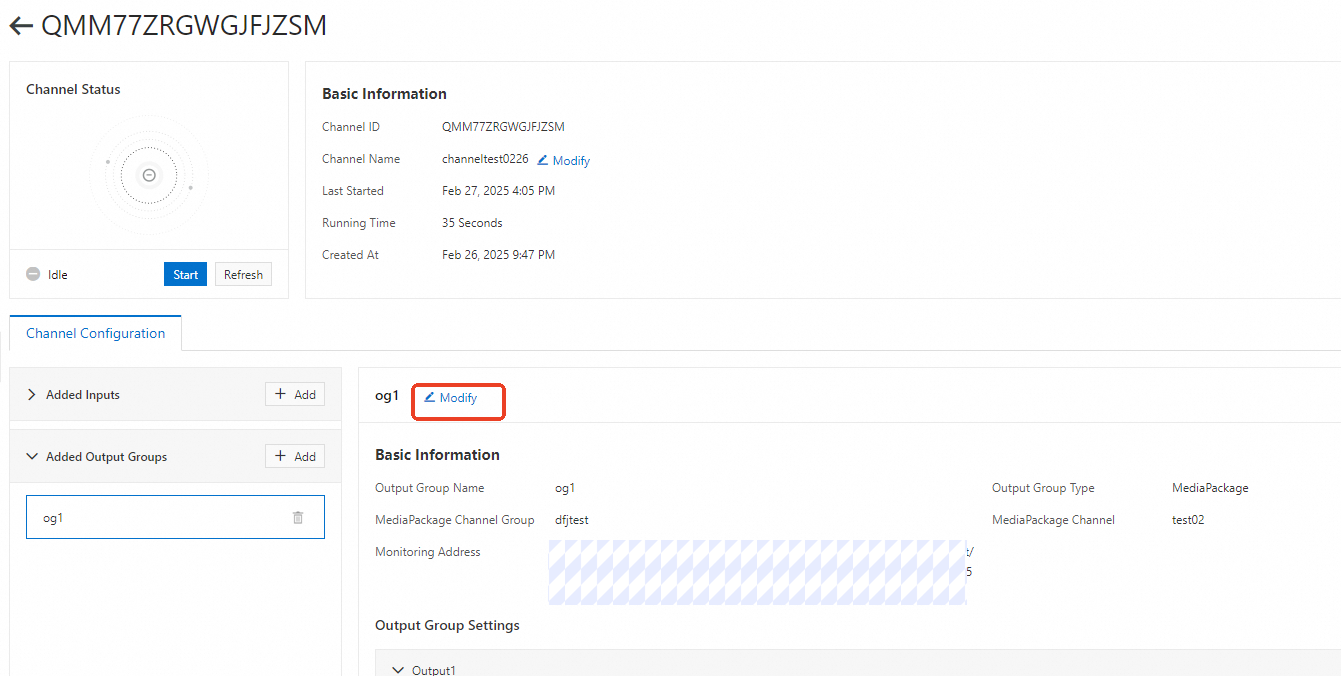Image resolution: width=1341 pixels, height=676 pixels.
Task: Click the Idle status gray icon
Action: (33, 274)
